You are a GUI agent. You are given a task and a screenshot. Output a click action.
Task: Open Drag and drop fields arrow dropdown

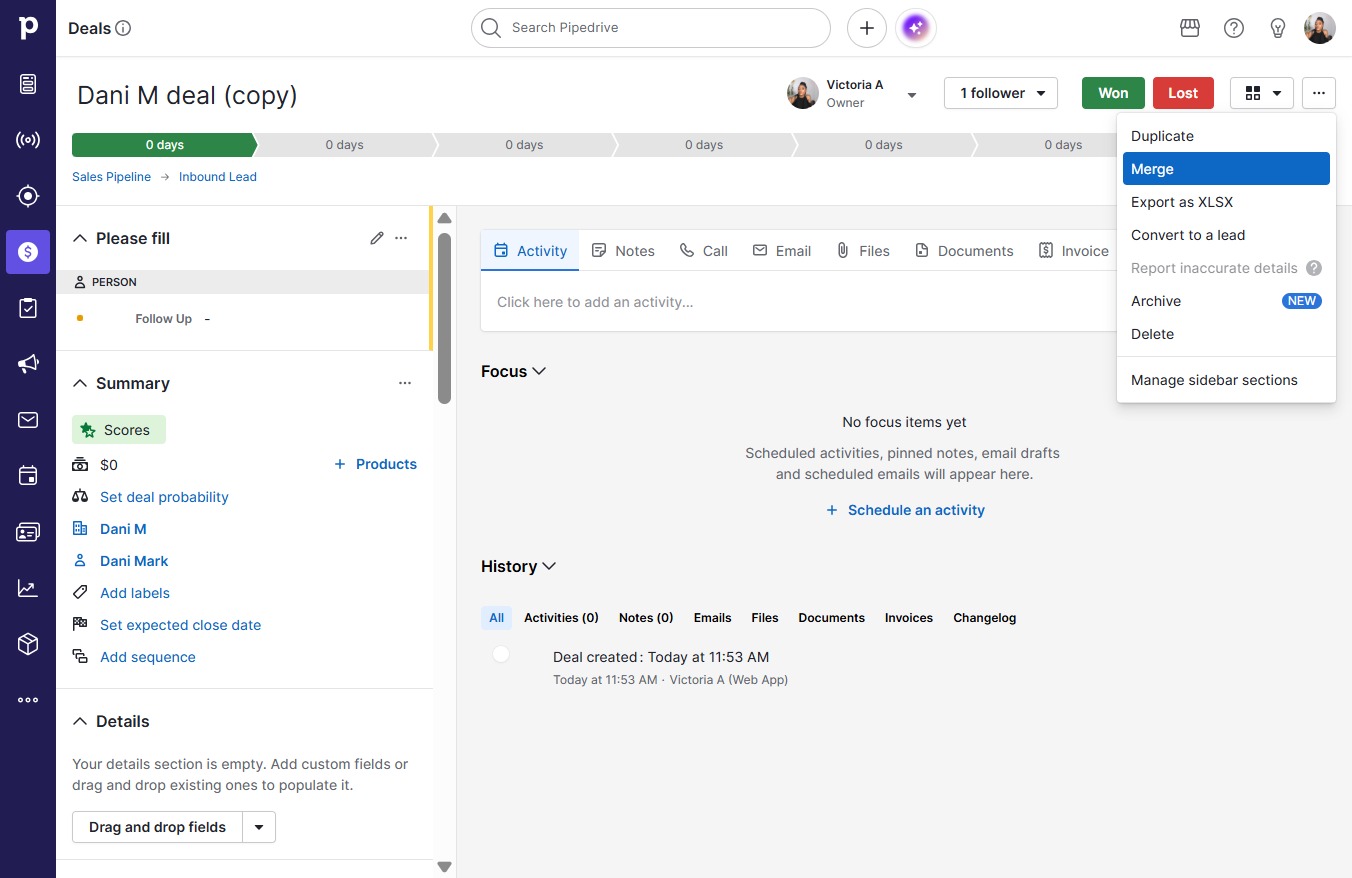tap(259, 827)
